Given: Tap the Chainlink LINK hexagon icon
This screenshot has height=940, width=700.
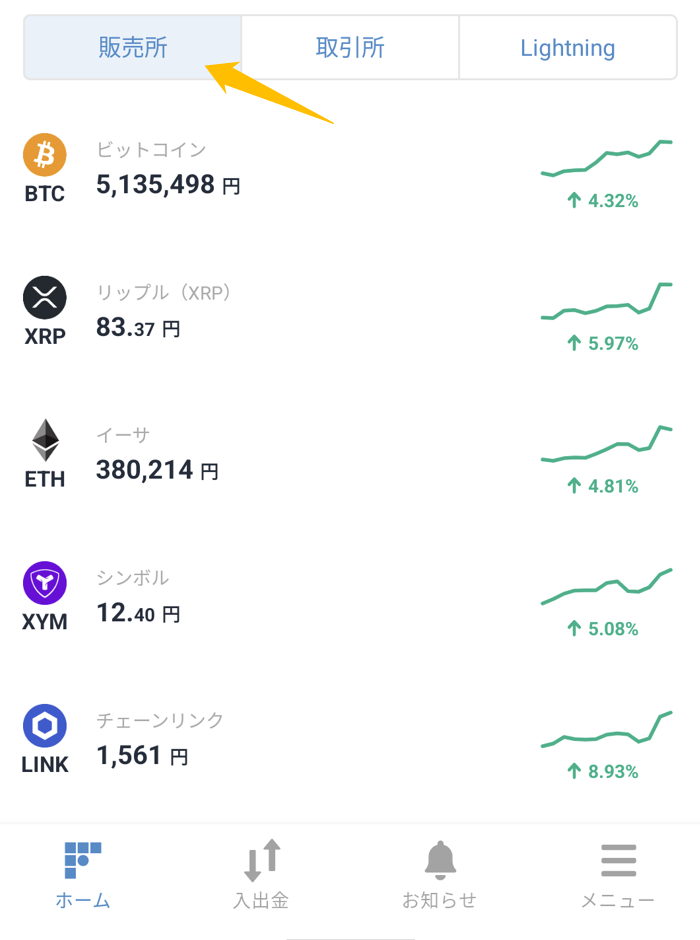Looking at the screenshot, I should point(45,725).
